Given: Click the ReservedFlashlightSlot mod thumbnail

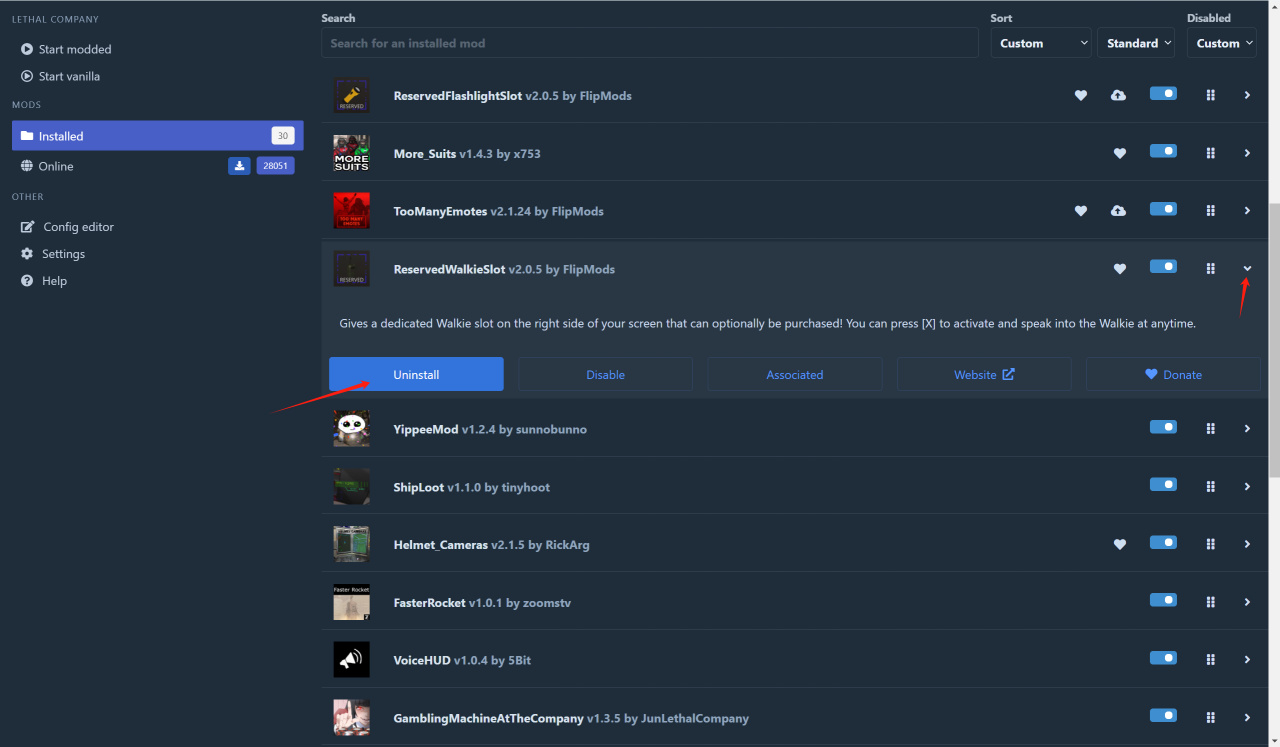Looking at the screenshot, I should [x=351, y=96].
